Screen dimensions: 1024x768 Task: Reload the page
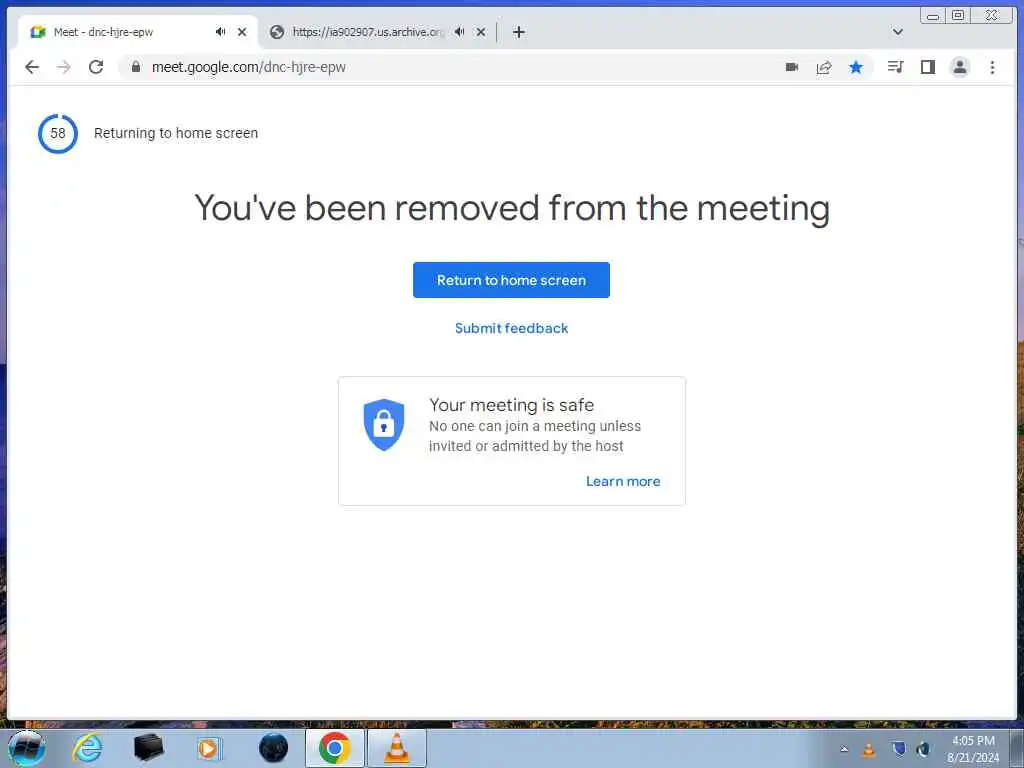[x=96, y=67]
